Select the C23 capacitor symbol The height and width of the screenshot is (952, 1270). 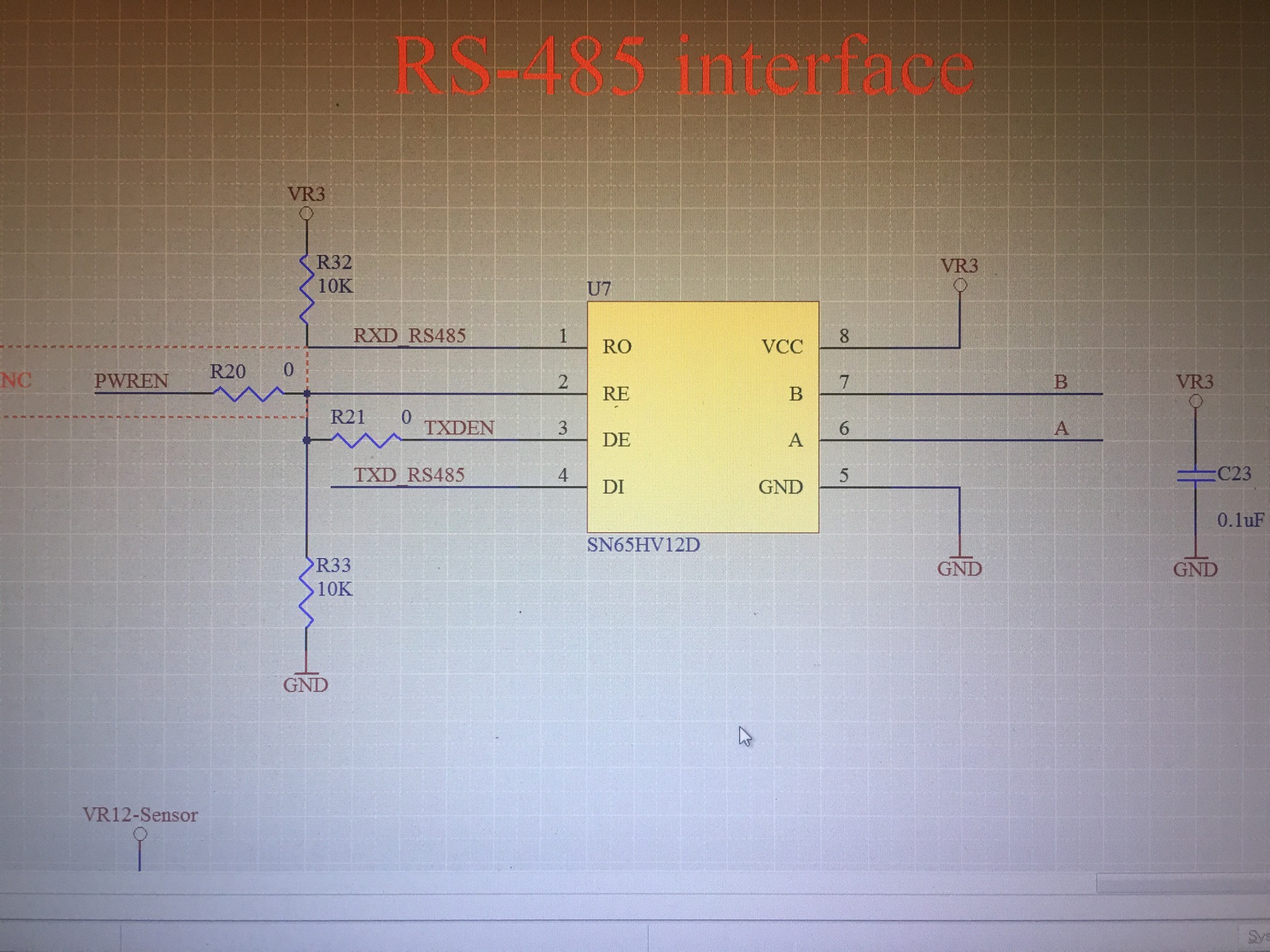(x=1195, y=476)
